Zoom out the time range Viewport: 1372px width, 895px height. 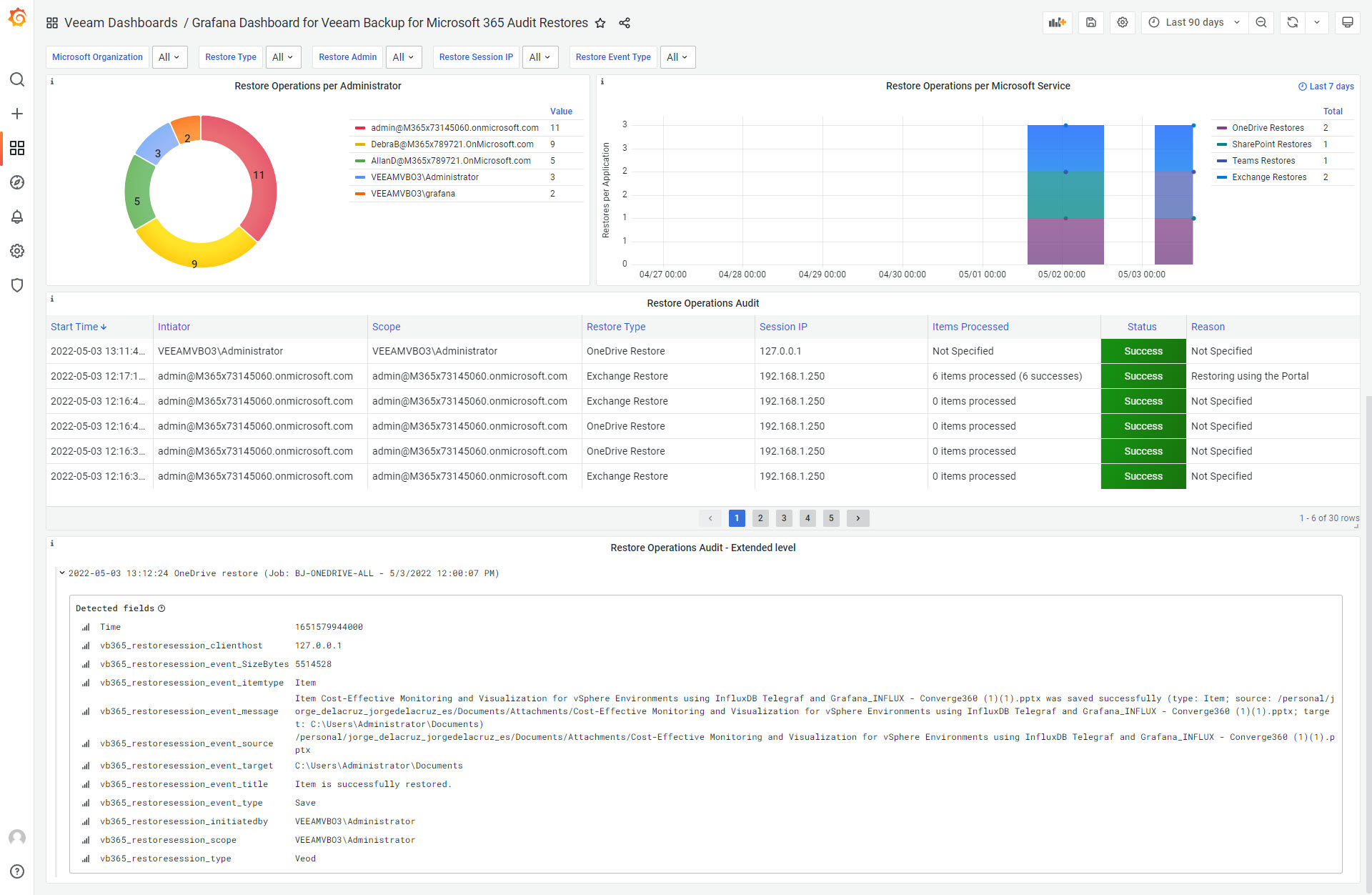1261,22
